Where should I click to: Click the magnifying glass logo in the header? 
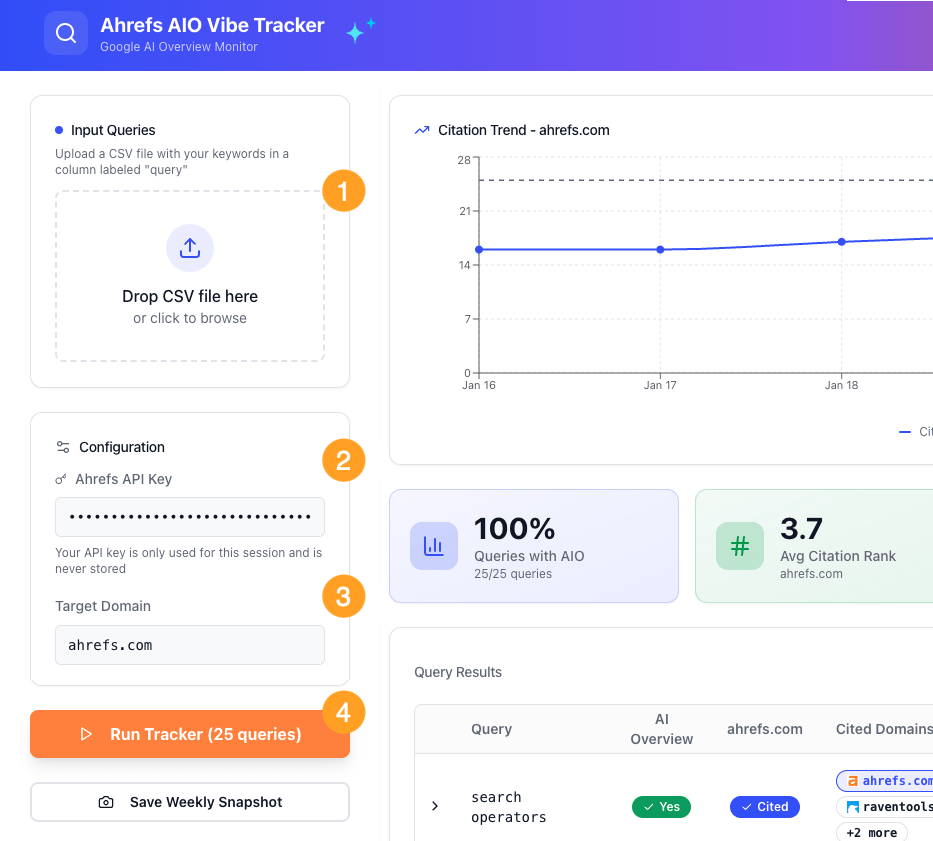65,32
